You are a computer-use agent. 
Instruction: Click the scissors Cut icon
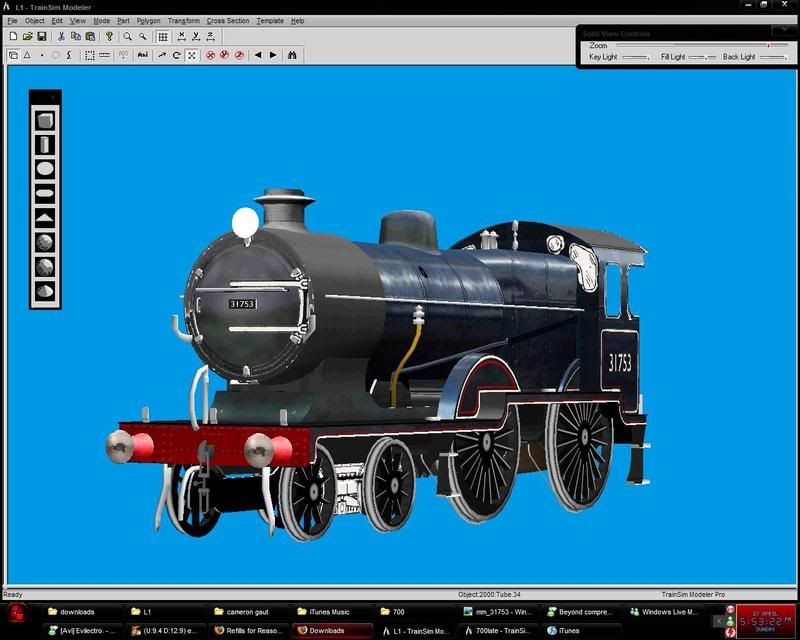tap(62, 36)
